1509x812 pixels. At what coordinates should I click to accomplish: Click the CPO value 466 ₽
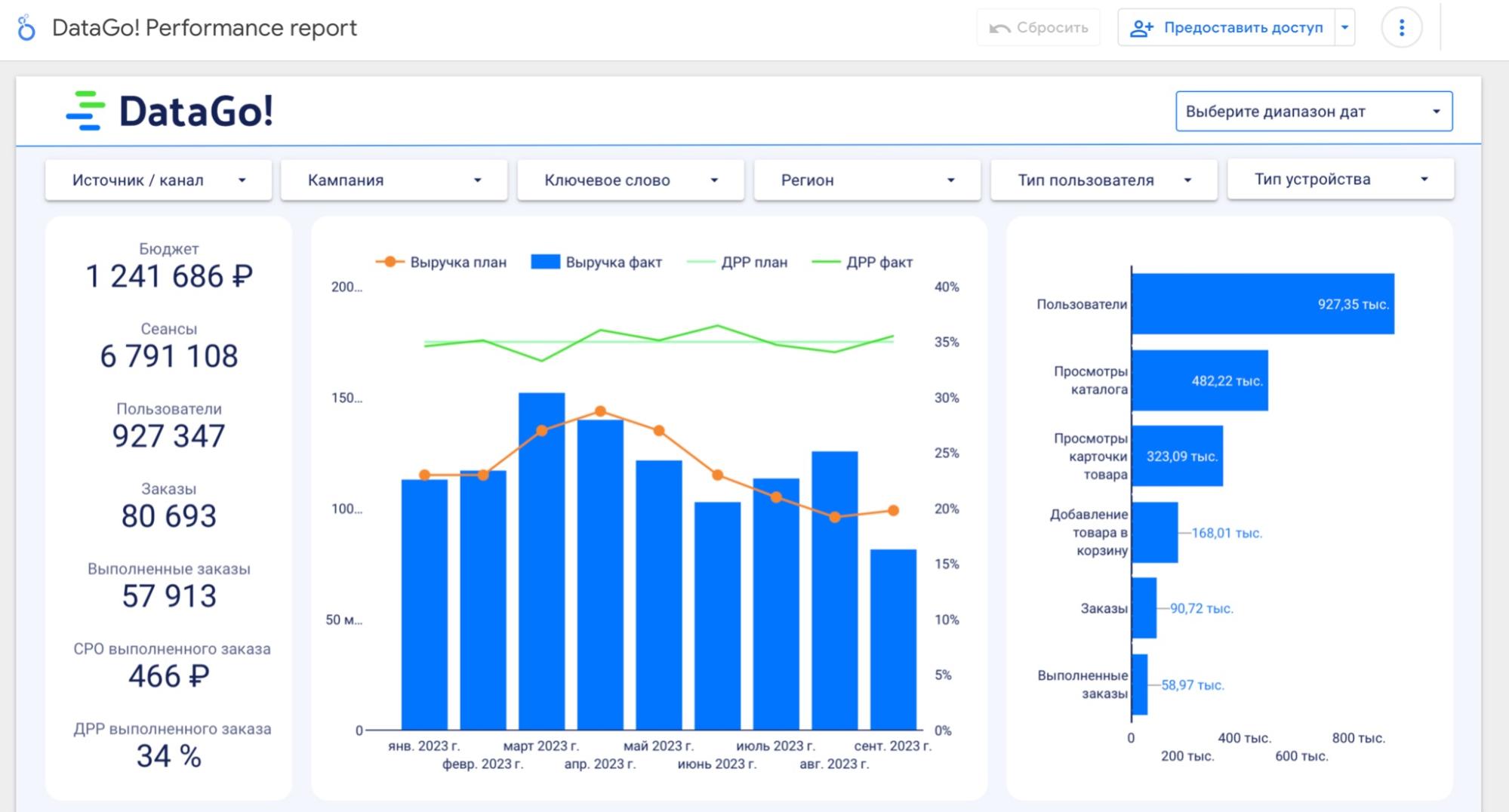[x=169, y=676]
